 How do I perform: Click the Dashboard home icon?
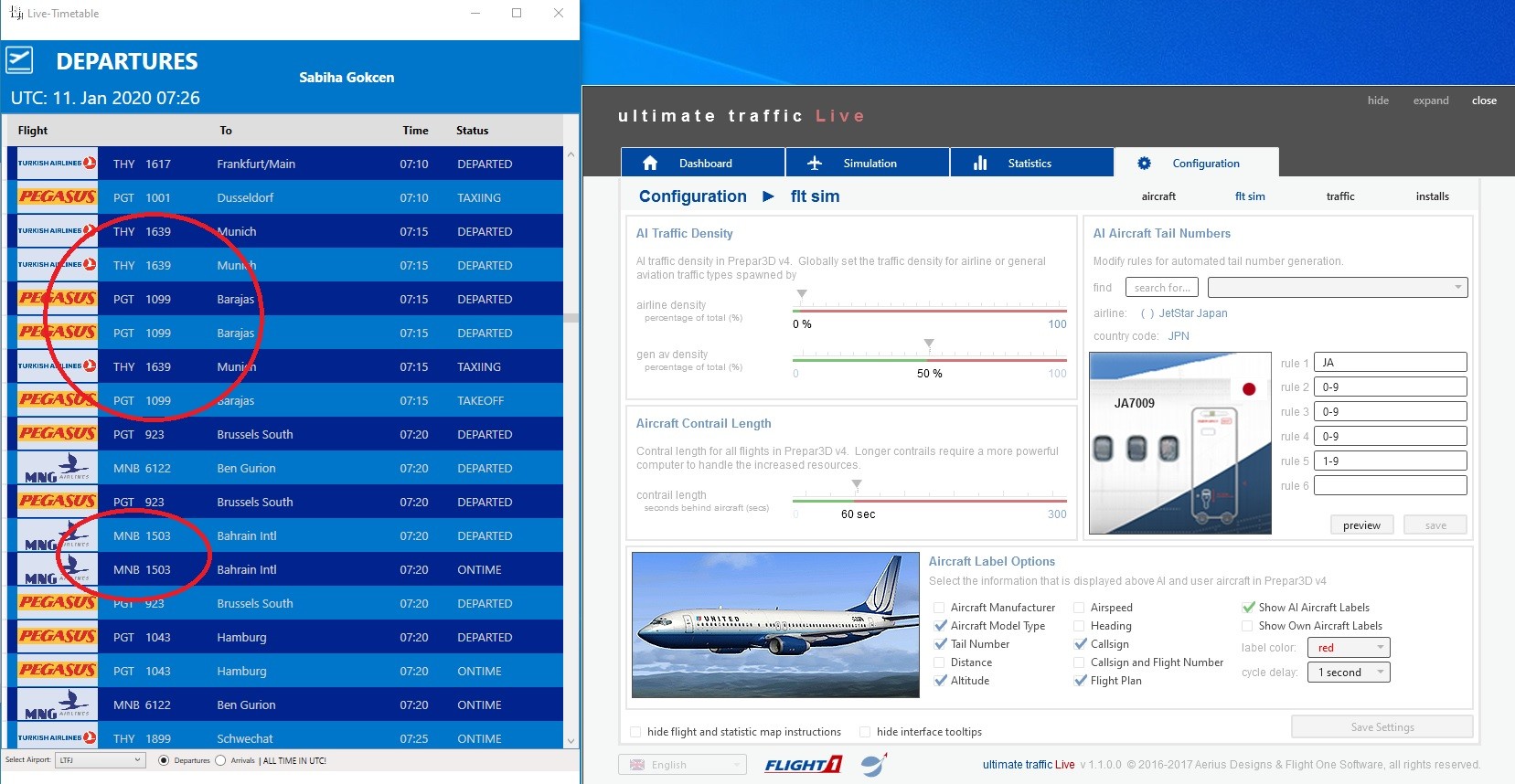point(650,163)
